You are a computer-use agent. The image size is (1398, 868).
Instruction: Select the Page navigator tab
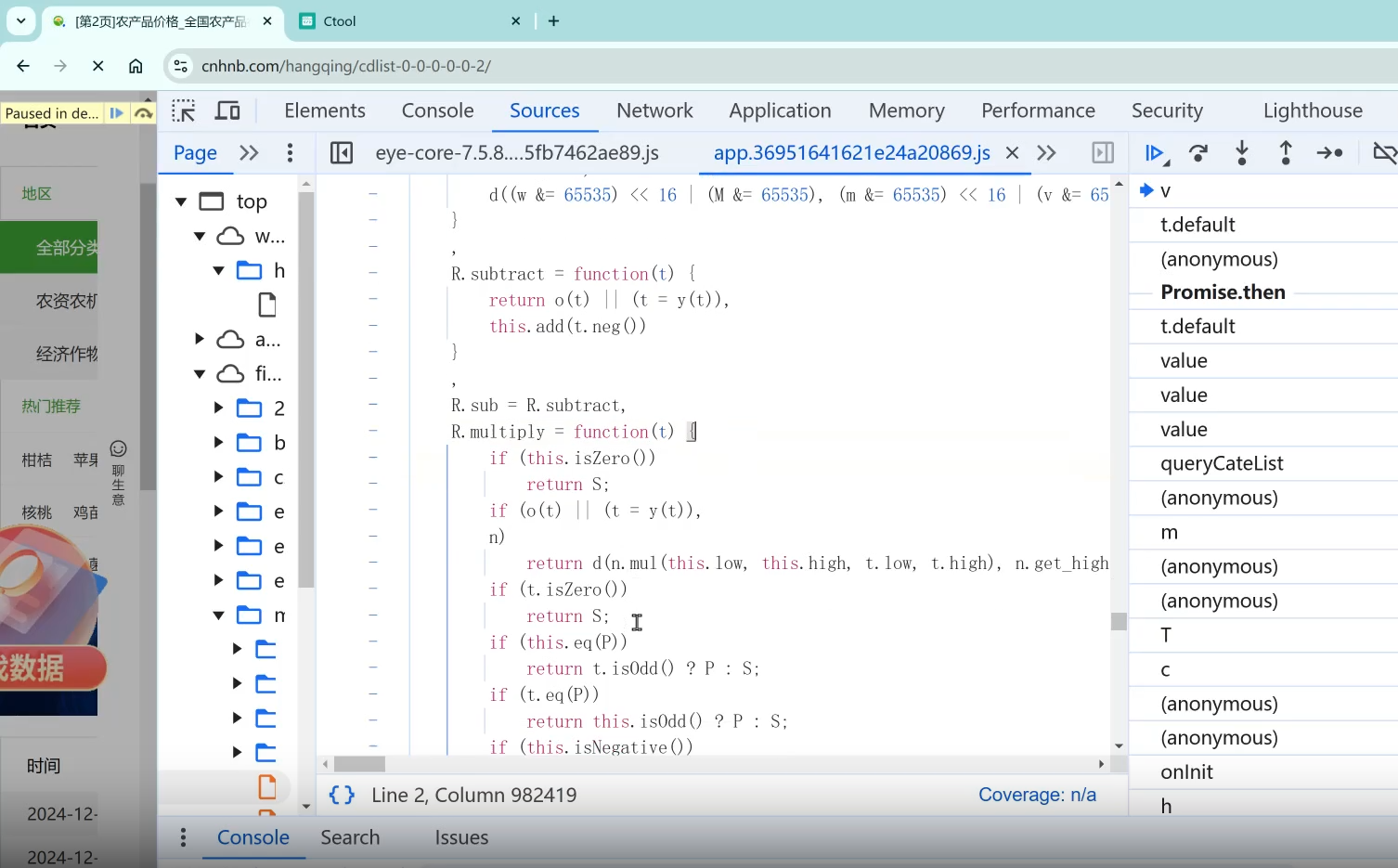click(195, 152)
